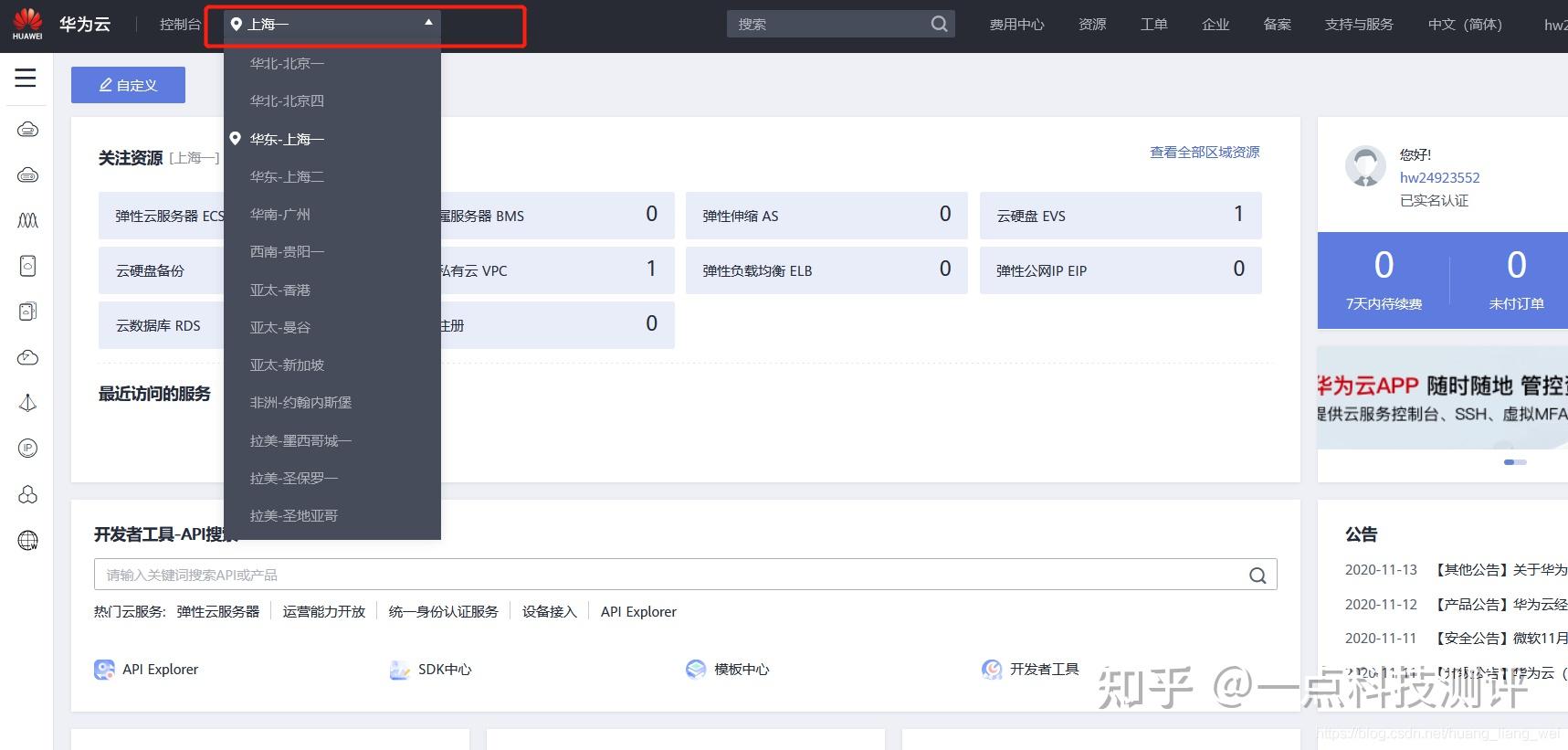Open the 弹性负载均衡 ELB resource card
The width and height of the screenshot is (1568, 750).
click(826, 270)
